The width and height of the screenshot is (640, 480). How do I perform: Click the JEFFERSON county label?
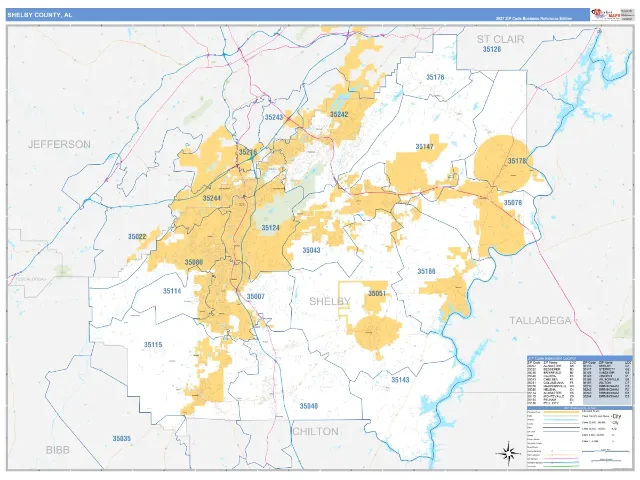[59, 144]
